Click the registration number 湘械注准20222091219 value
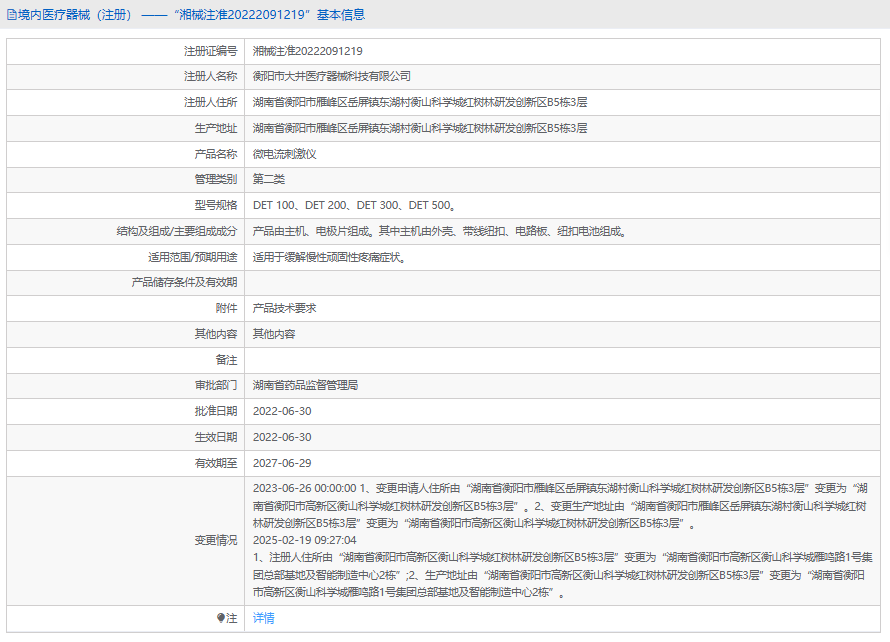This screenshot has height=642, width=890. 308,51
